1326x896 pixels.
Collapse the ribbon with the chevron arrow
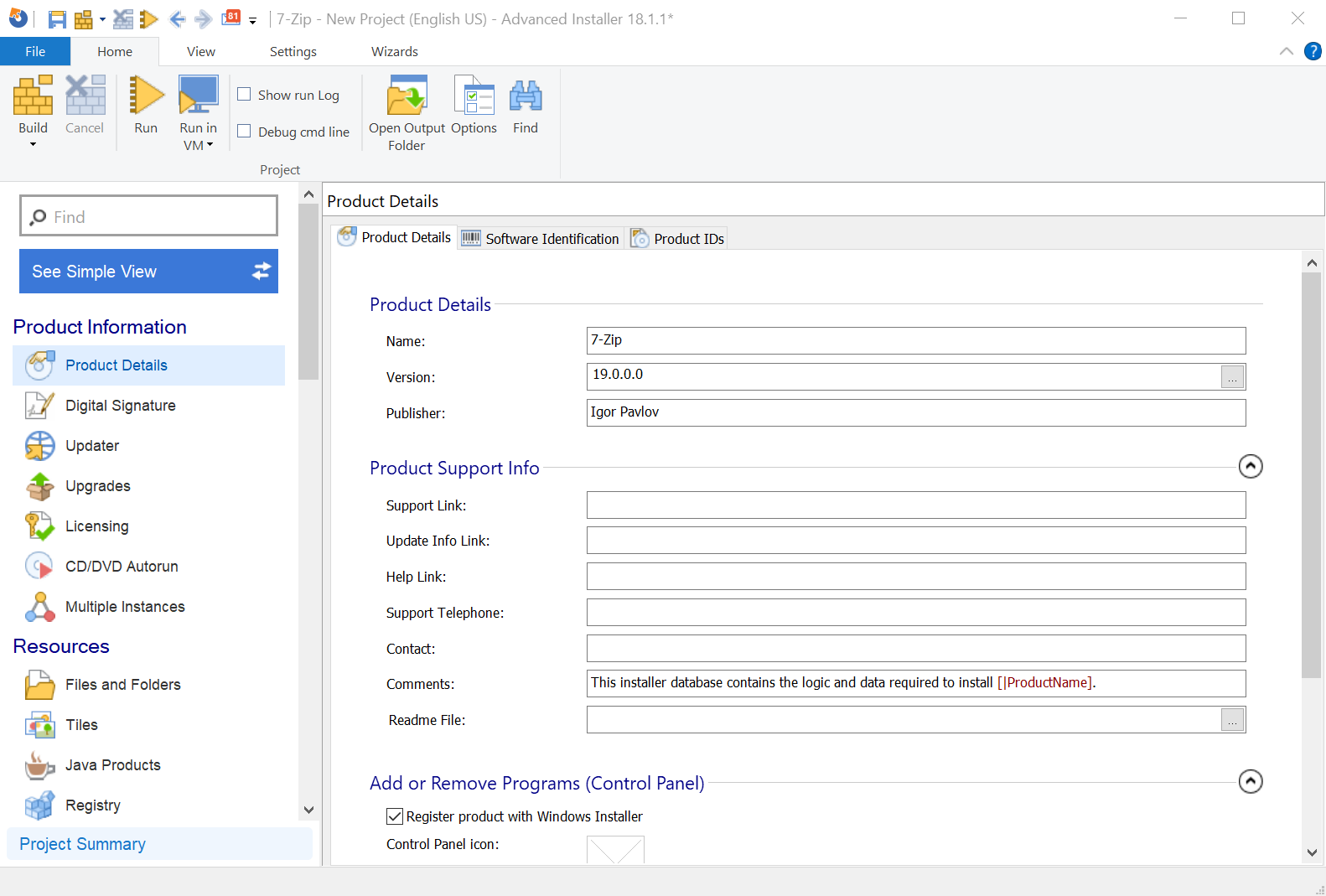[1287, 51]
